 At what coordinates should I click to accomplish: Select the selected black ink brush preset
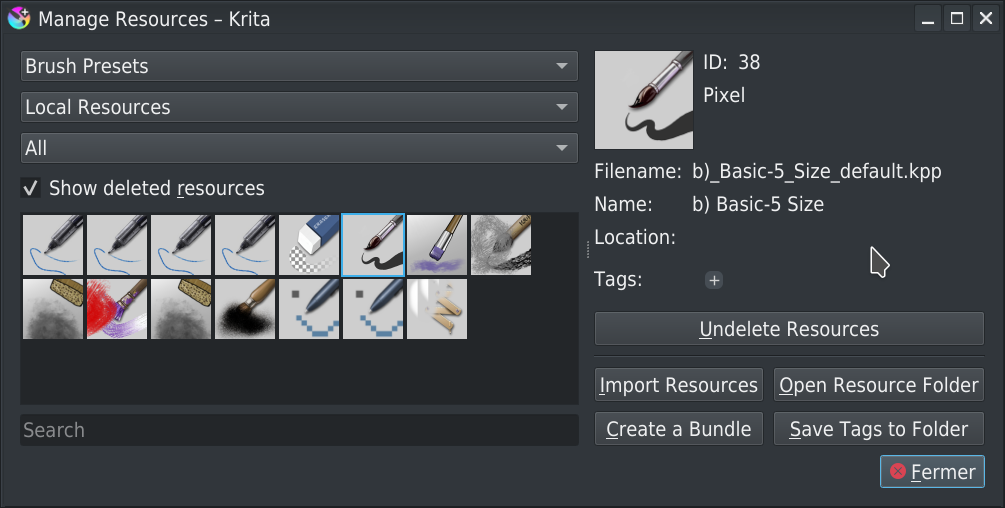373,245
